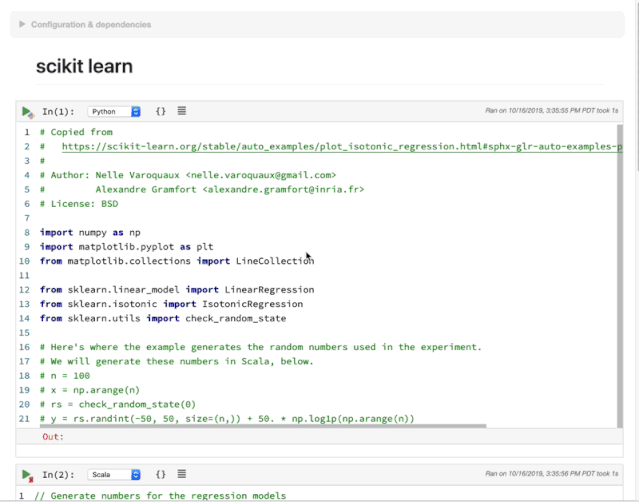Run the In(1) Python cell
Image resolution: width=639 pixels, height=502 pixels.
tap(27, 112)
